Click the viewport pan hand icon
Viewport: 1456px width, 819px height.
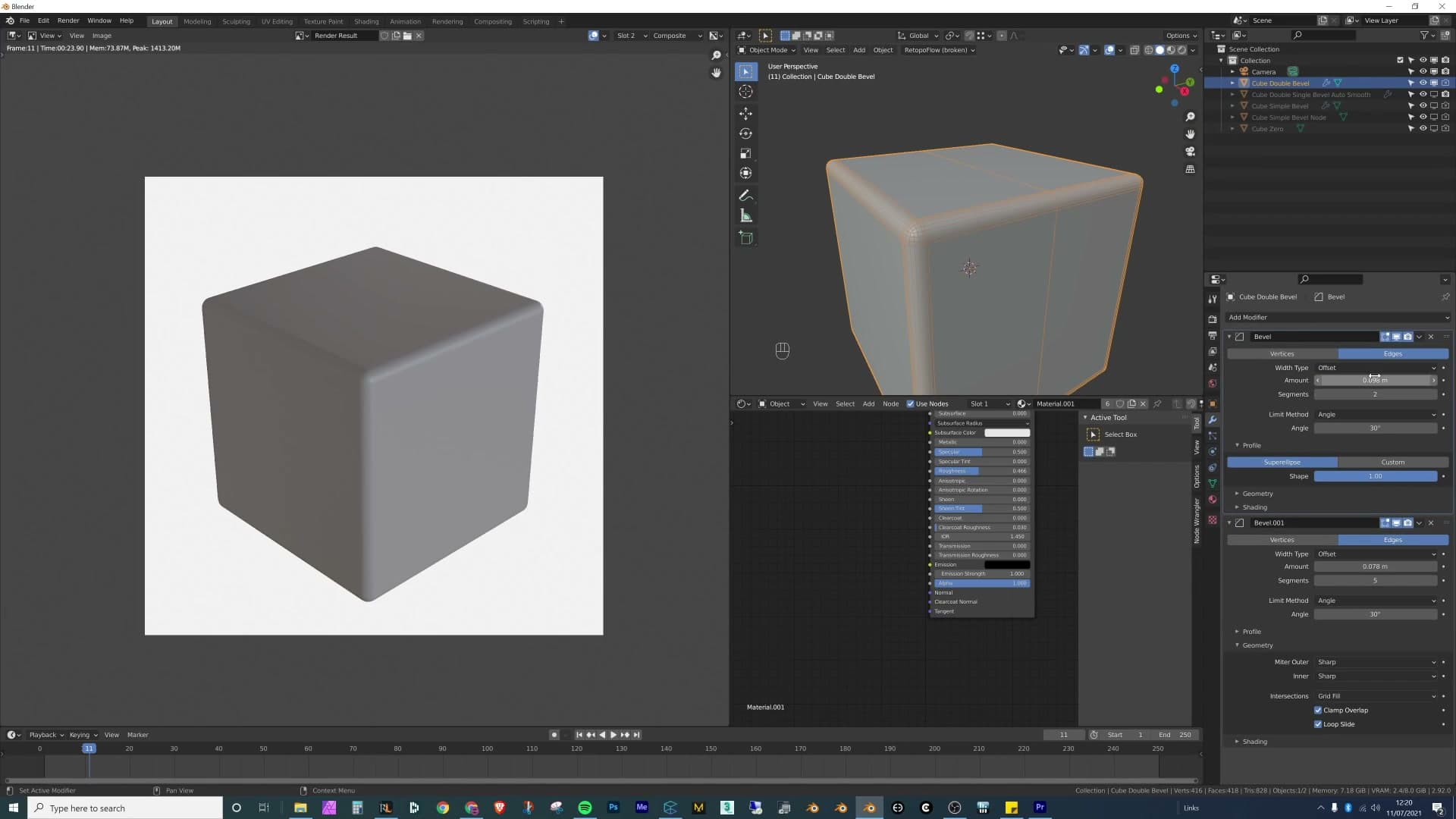[1190, 134]
